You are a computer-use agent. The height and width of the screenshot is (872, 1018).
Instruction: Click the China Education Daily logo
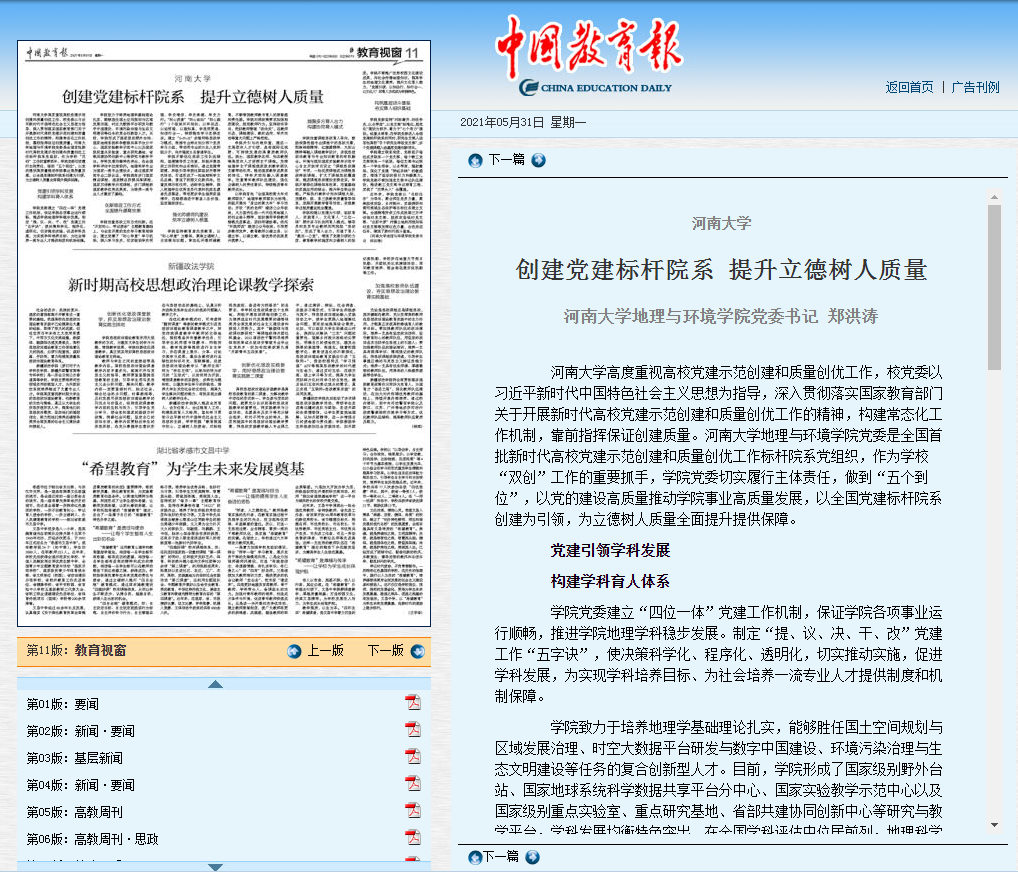click(591, 55)
